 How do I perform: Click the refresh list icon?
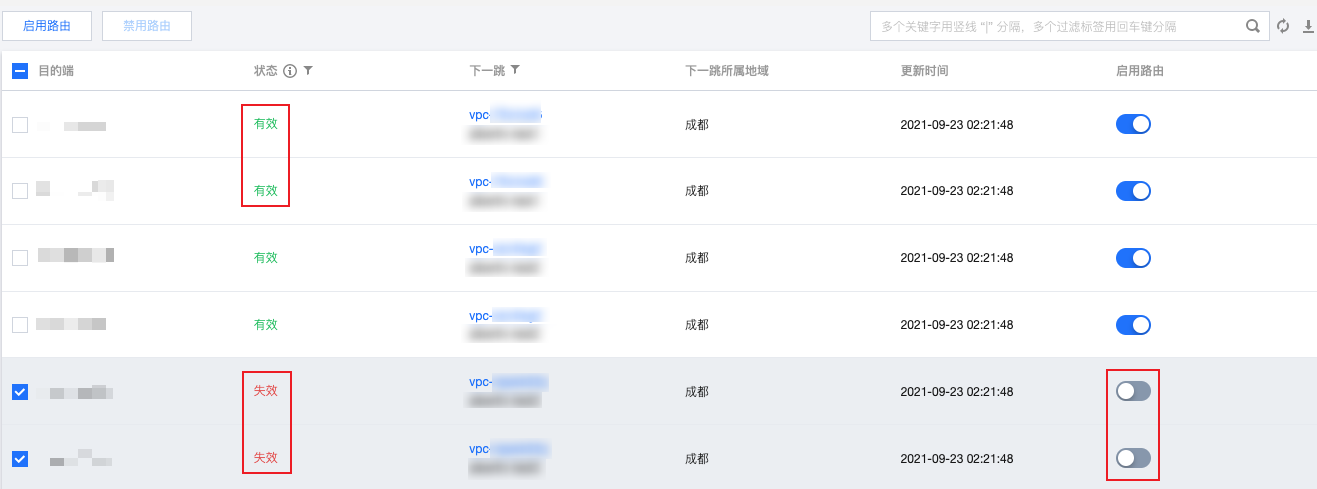tap(1283, 27)
